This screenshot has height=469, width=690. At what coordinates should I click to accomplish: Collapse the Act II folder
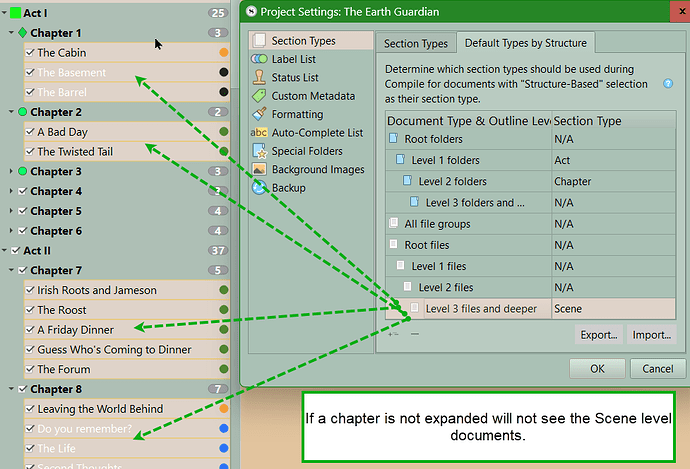(5, 251)
